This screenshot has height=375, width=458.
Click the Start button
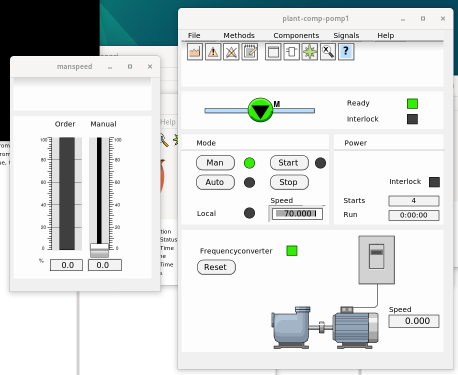click(x=289, y=163)
